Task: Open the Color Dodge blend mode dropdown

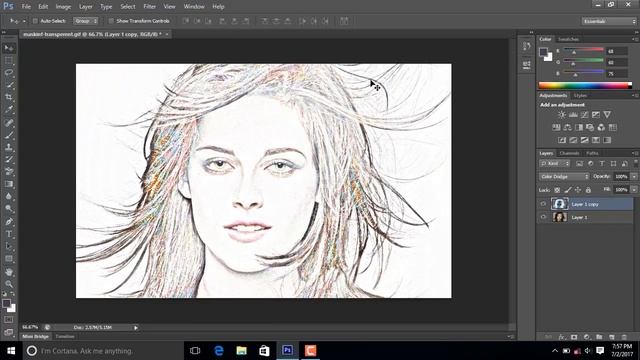Action: (564, 177)
